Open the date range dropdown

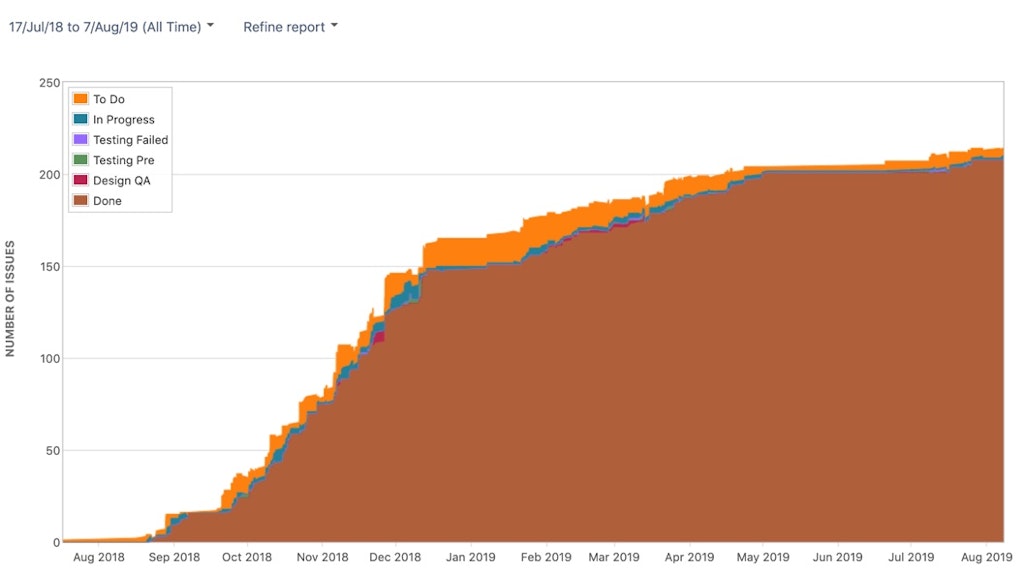pyautogui.click(x=111, y=27)
